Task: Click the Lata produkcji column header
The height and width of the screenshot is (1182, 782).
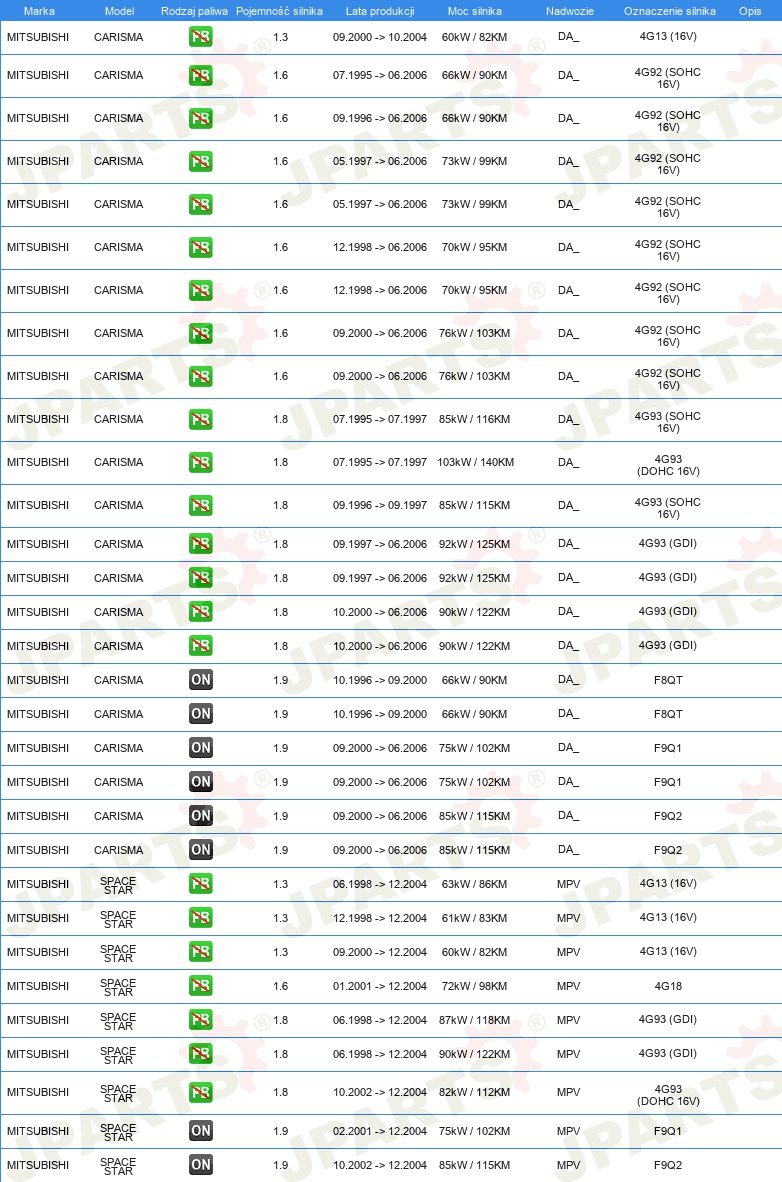Action: [x=380, y=11]
